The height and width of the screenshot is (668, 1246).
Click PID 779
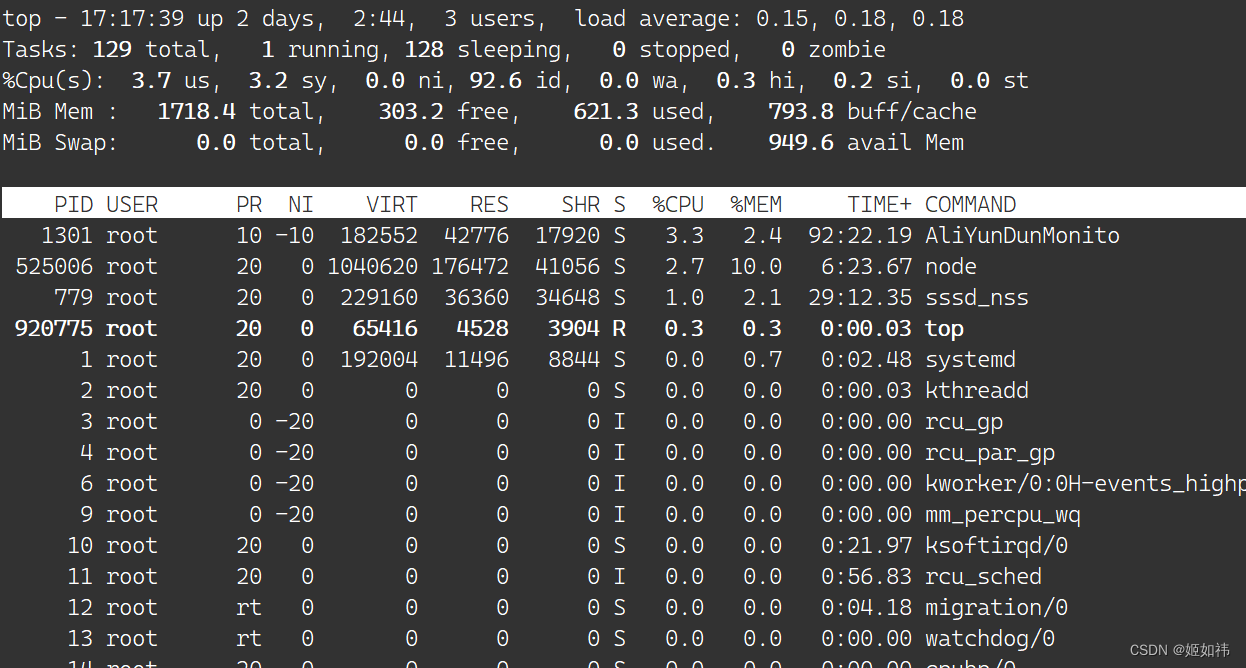point(73,298)
